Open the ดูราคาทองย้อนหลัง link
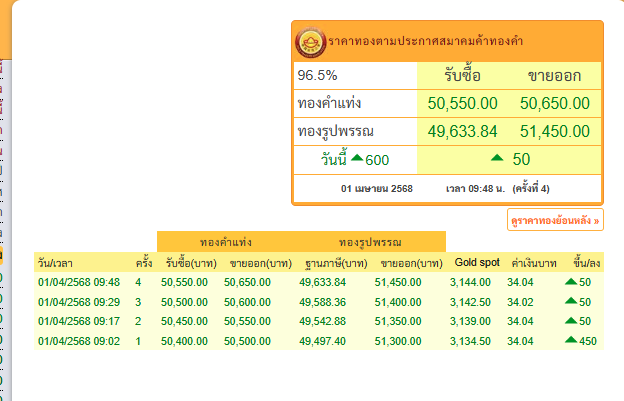This screenshot has height=401, width=624. 555,220
